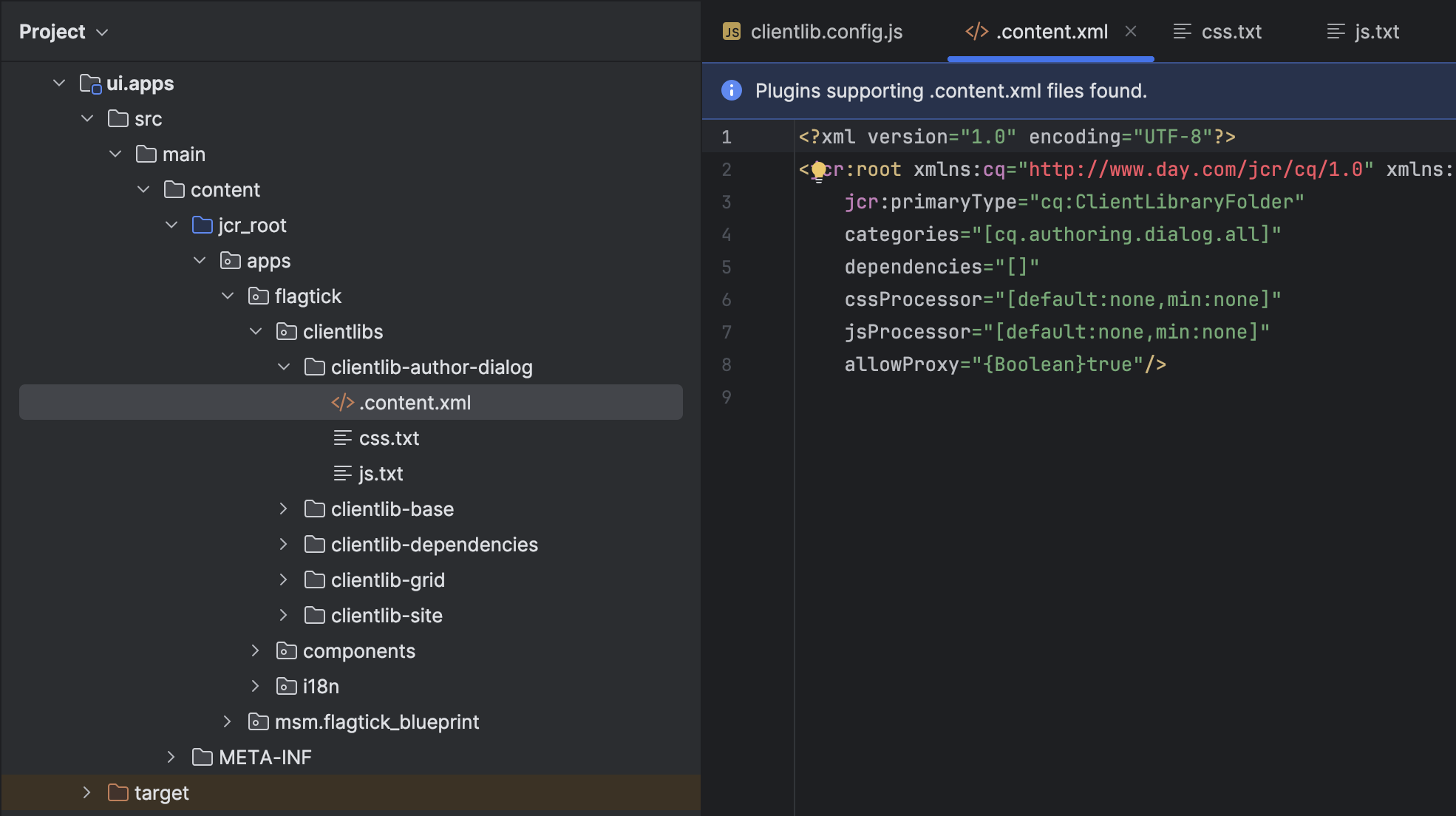Close the .content.xml editor tab

1130,31
